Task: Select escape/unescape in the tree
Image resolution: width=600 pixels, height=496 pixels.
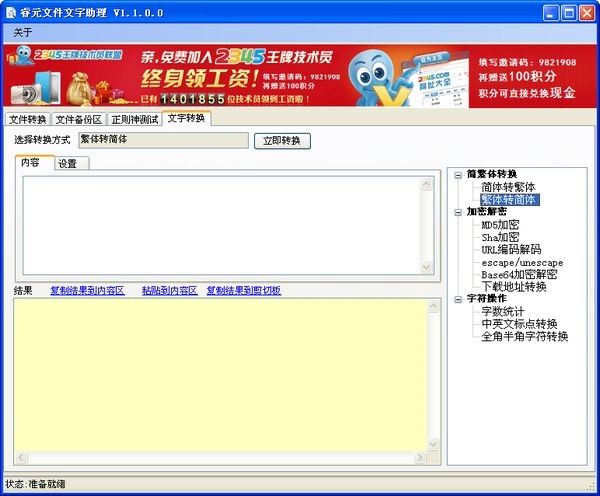Action: point(522,263)
